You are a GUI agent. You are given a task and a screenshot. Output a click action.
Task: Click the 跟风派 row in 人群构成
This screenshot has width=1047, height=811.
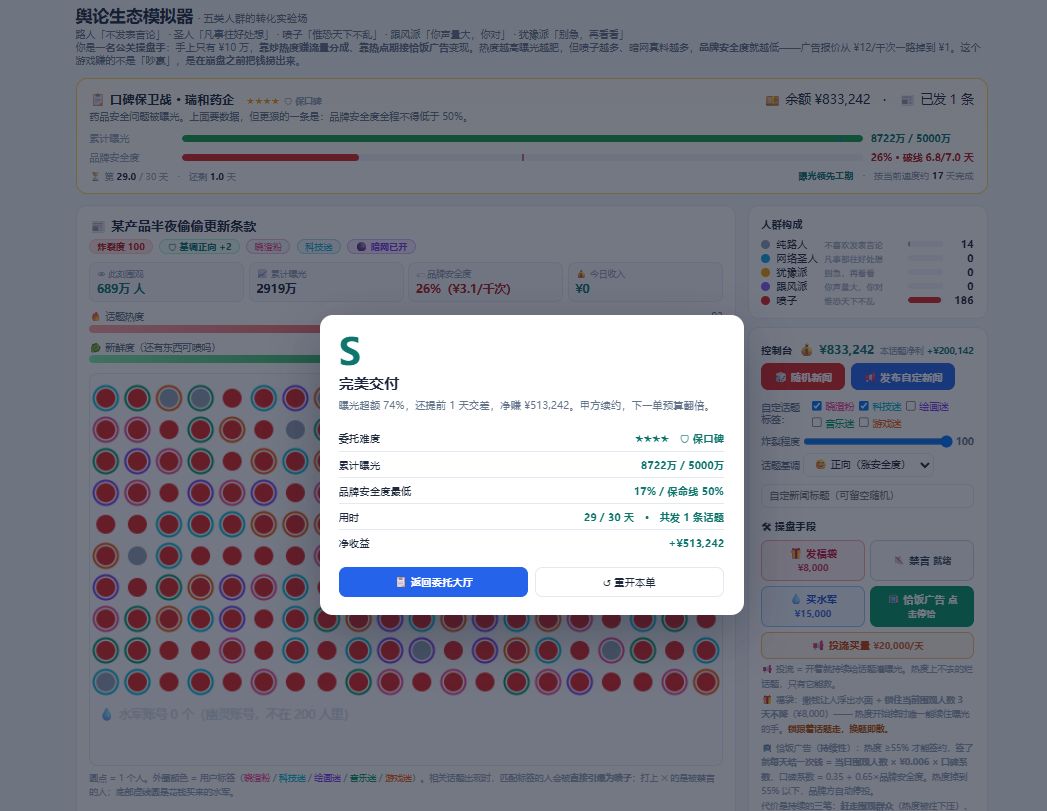867,286
